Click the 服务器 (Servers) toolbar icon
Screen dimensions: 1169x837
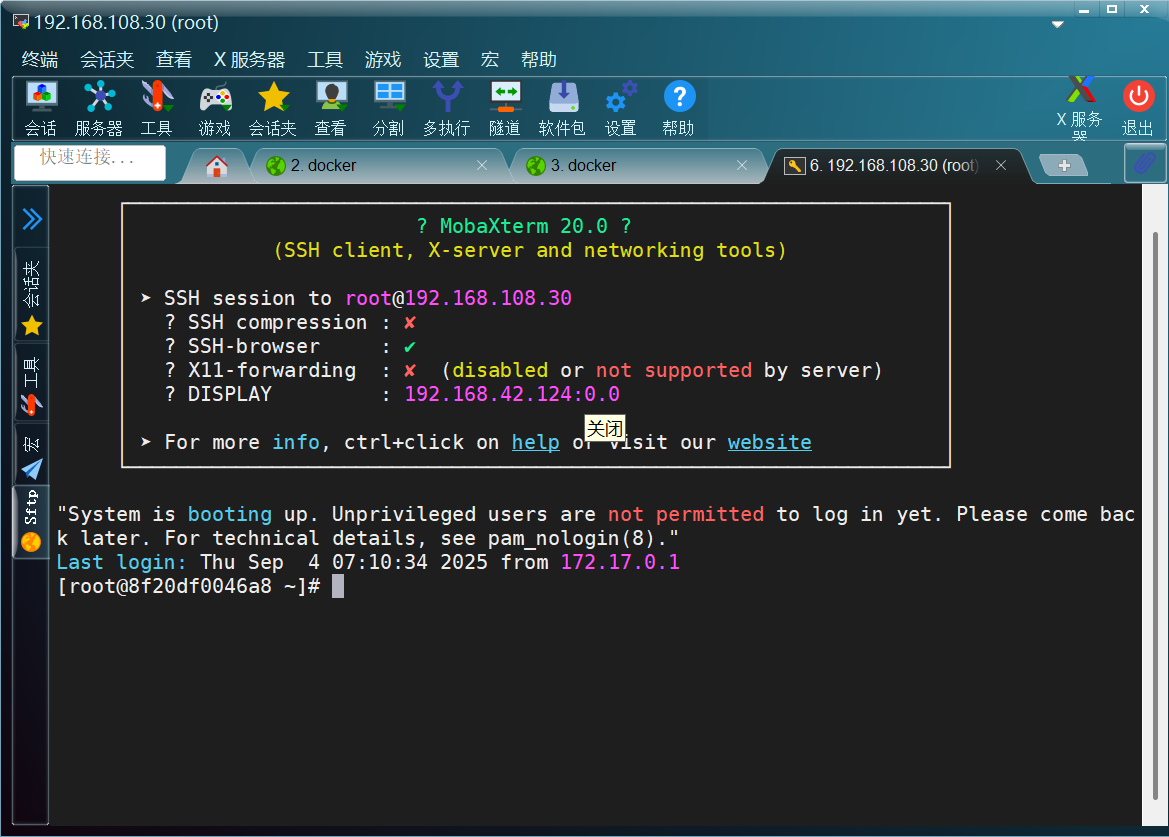pyautogui.click(x=98, y=109)
